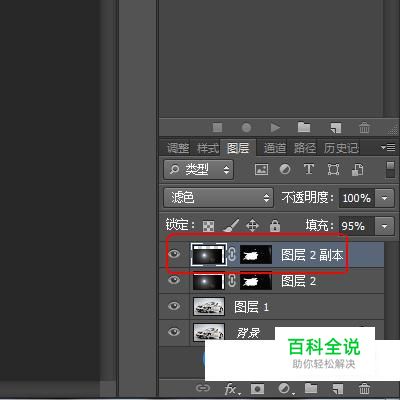Hide the 背景 layer
Viewport: 400px width, 400px height.
pyautogui.click(x=174, y=332)
